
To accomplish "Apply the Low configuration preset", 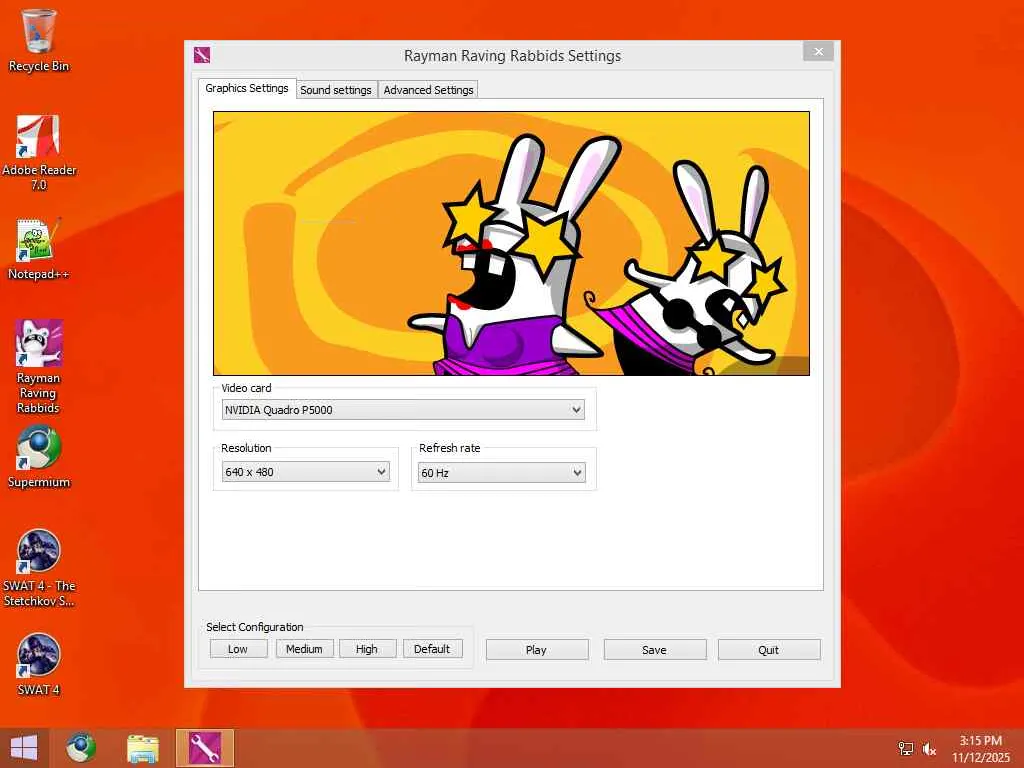I will (x=238, y=649).
